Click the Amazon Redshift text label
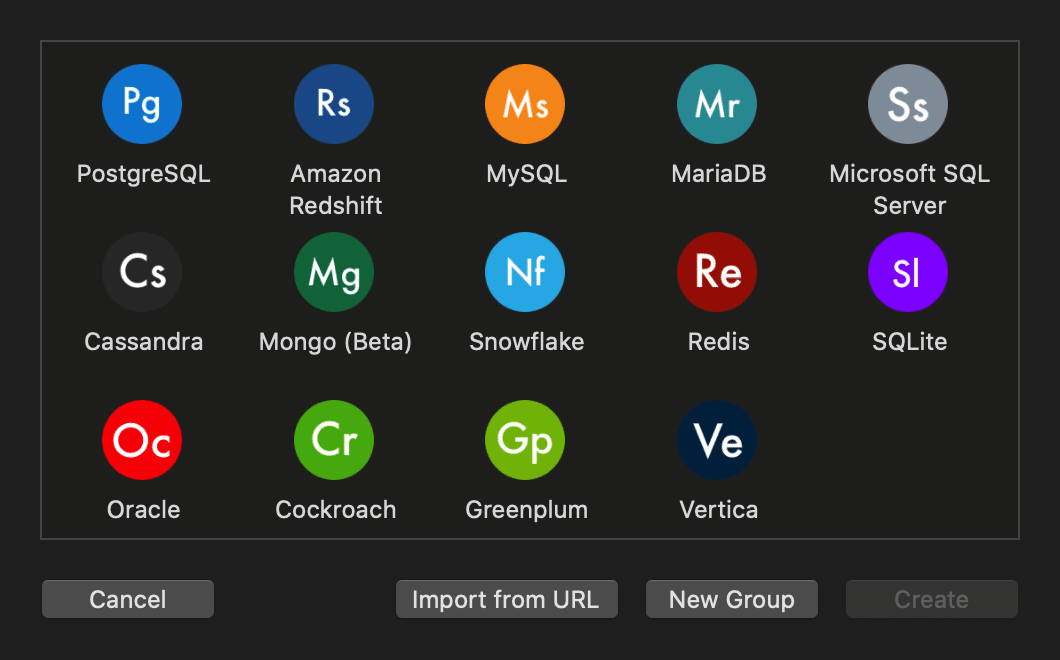1060x660 pixels. [x=336, y=189]
